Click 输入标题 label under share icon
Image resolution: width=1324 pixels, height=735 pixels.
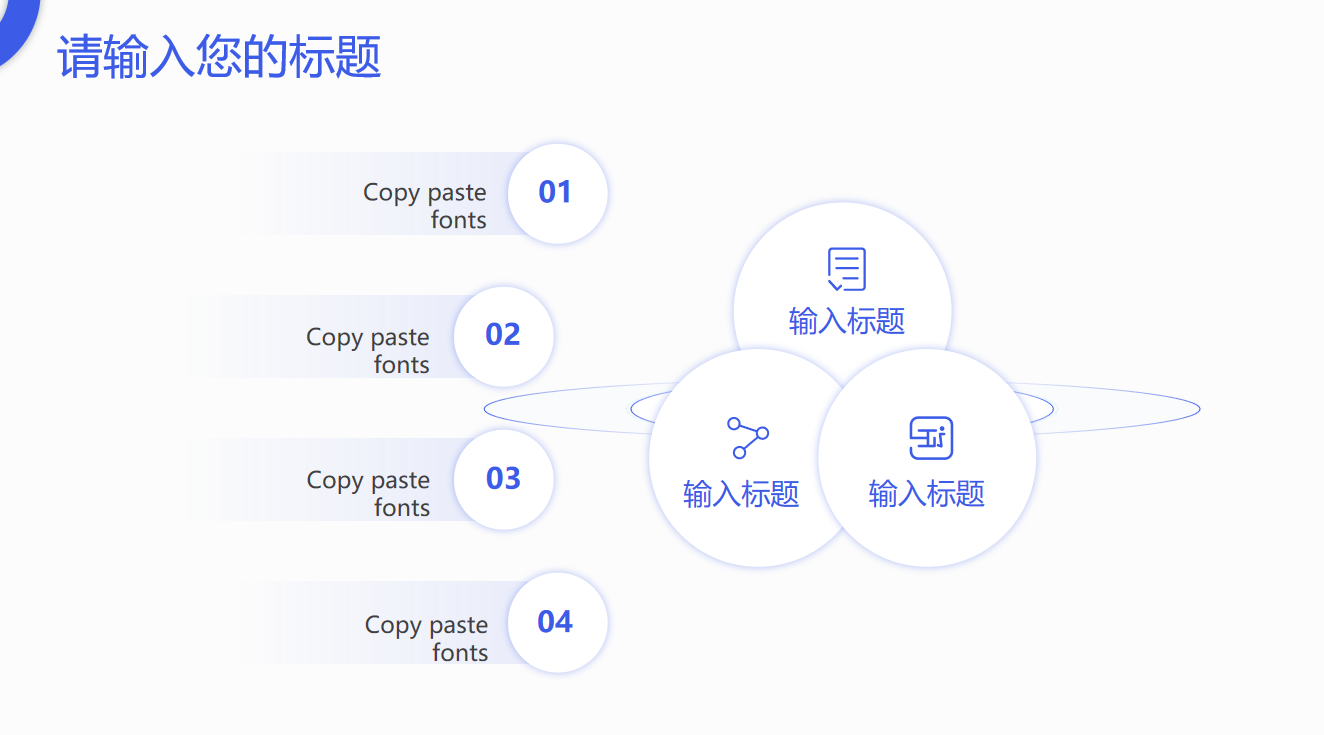(741, 494)
